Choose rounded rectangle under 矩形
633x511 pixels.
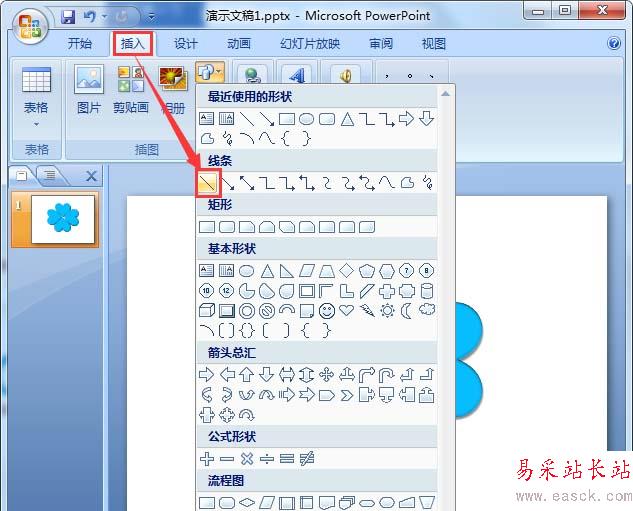pos(227,227)
